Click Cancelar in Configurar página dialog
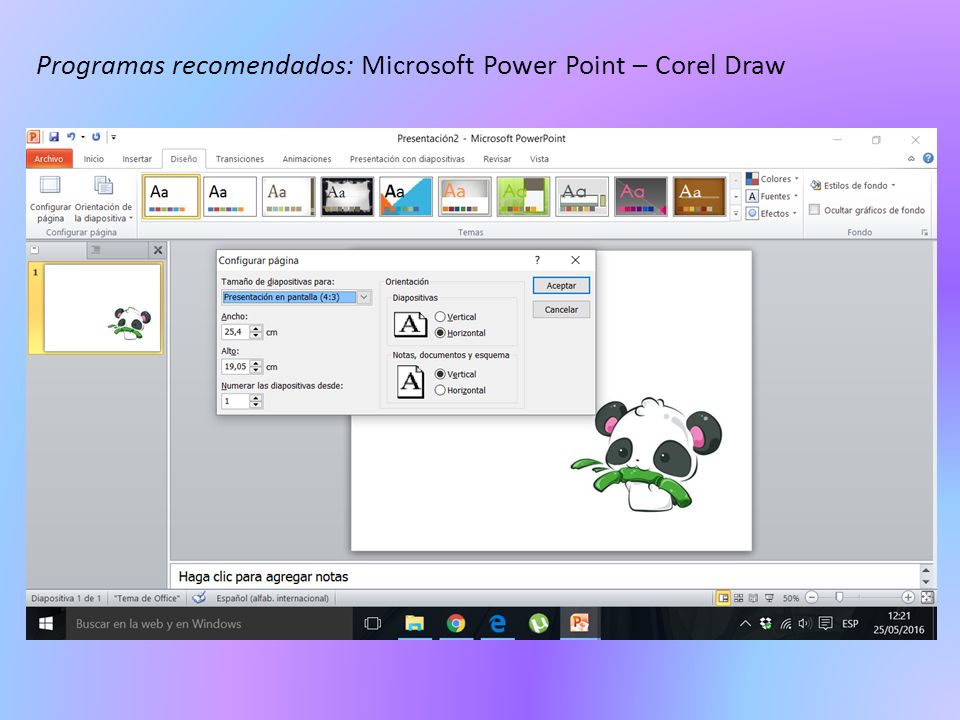Viewport: 960px width, 720px height. (x=561, y=309)
